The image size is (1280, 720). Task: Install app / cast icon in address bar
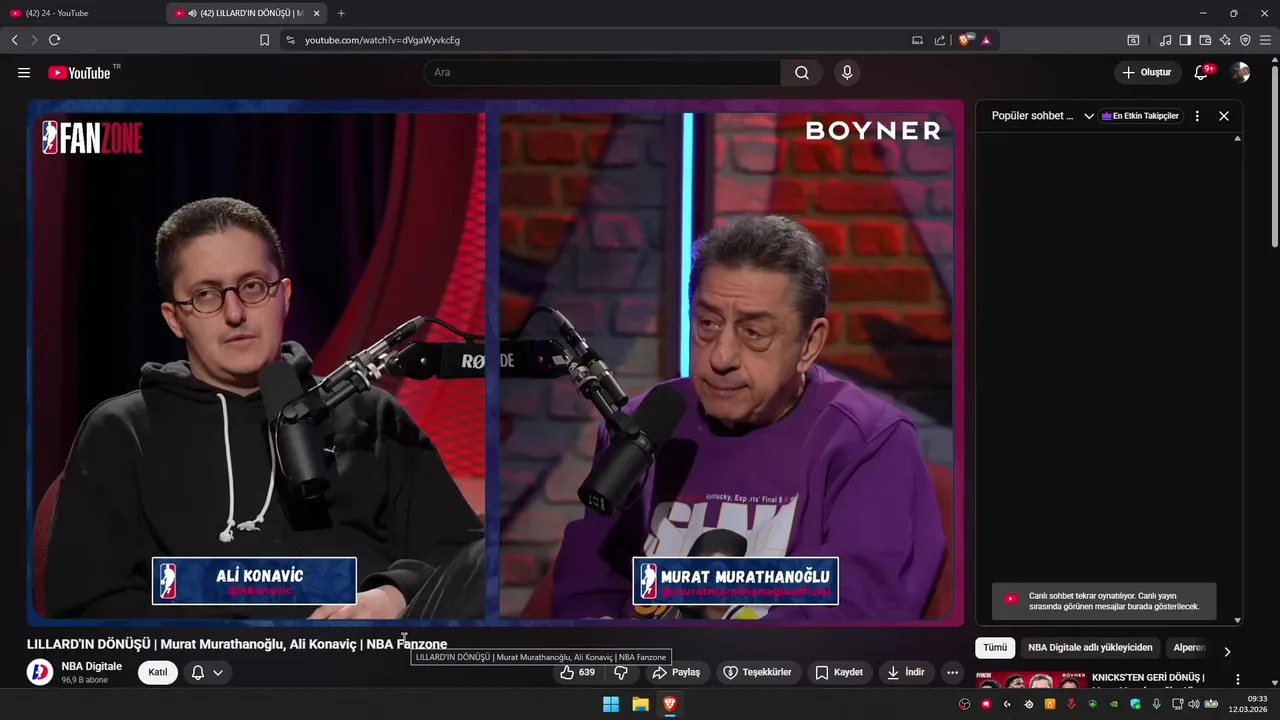pos(917,40)
